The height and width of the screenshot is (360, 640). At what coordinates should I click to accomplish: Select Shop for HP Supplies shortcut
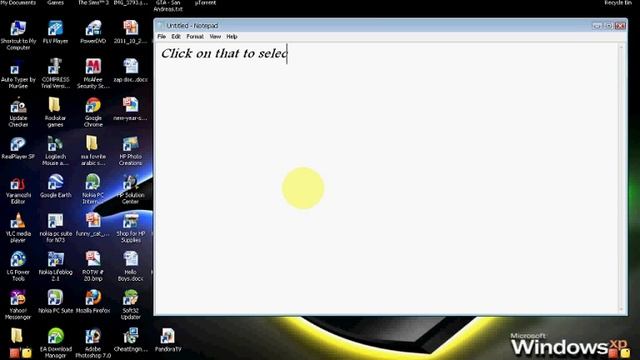coord(131,221)
